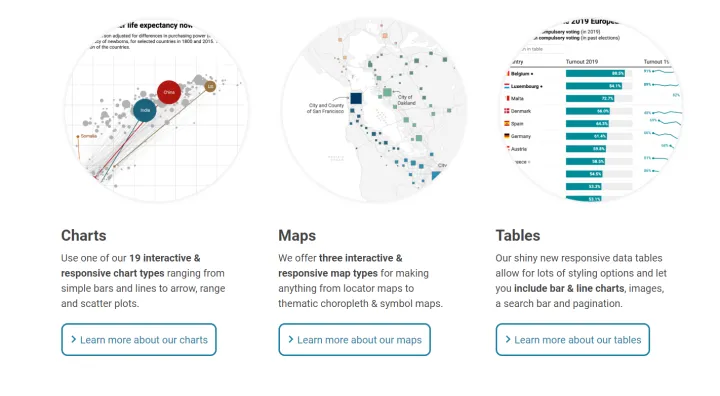720x396 pixels.
Task: Click the Charts heading
Action: tap(84, 236)
